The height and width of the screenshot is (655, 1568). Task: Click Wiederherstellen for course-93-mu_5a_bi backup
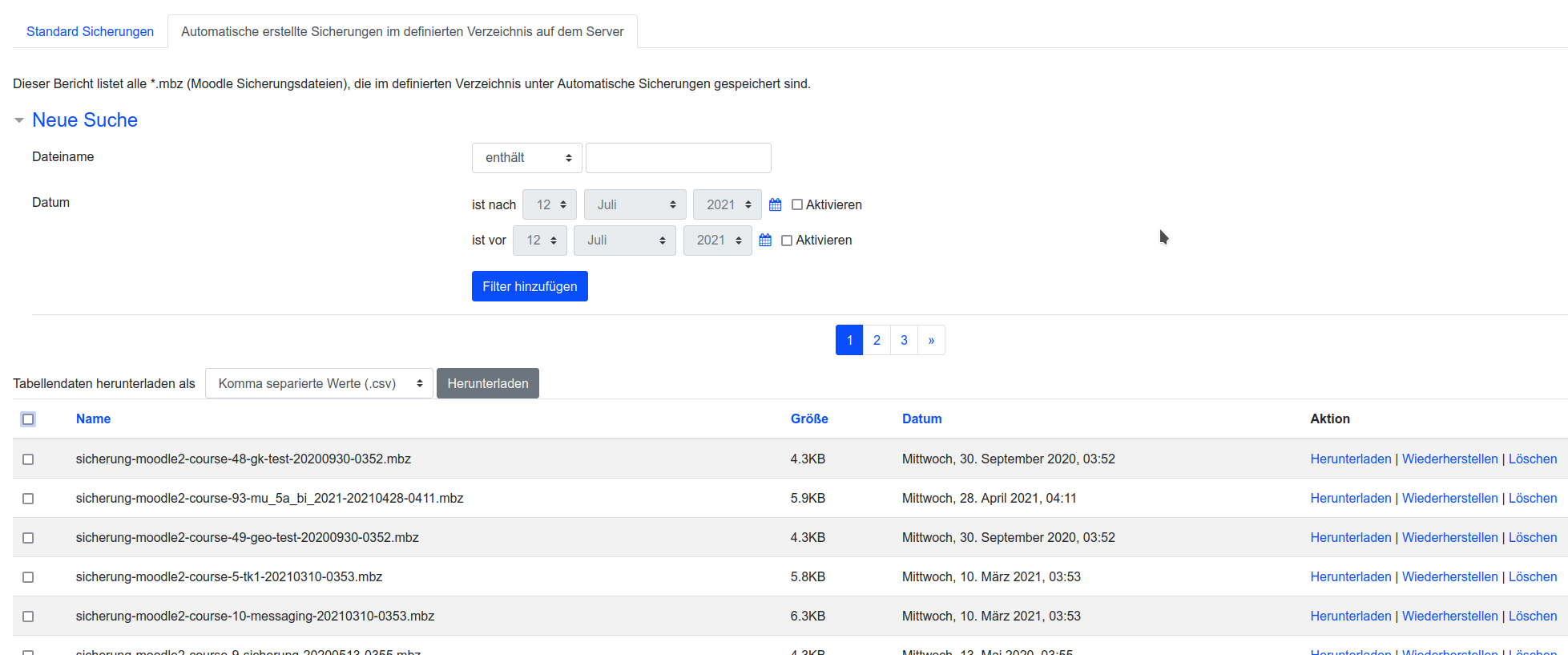pos(1449,499)
